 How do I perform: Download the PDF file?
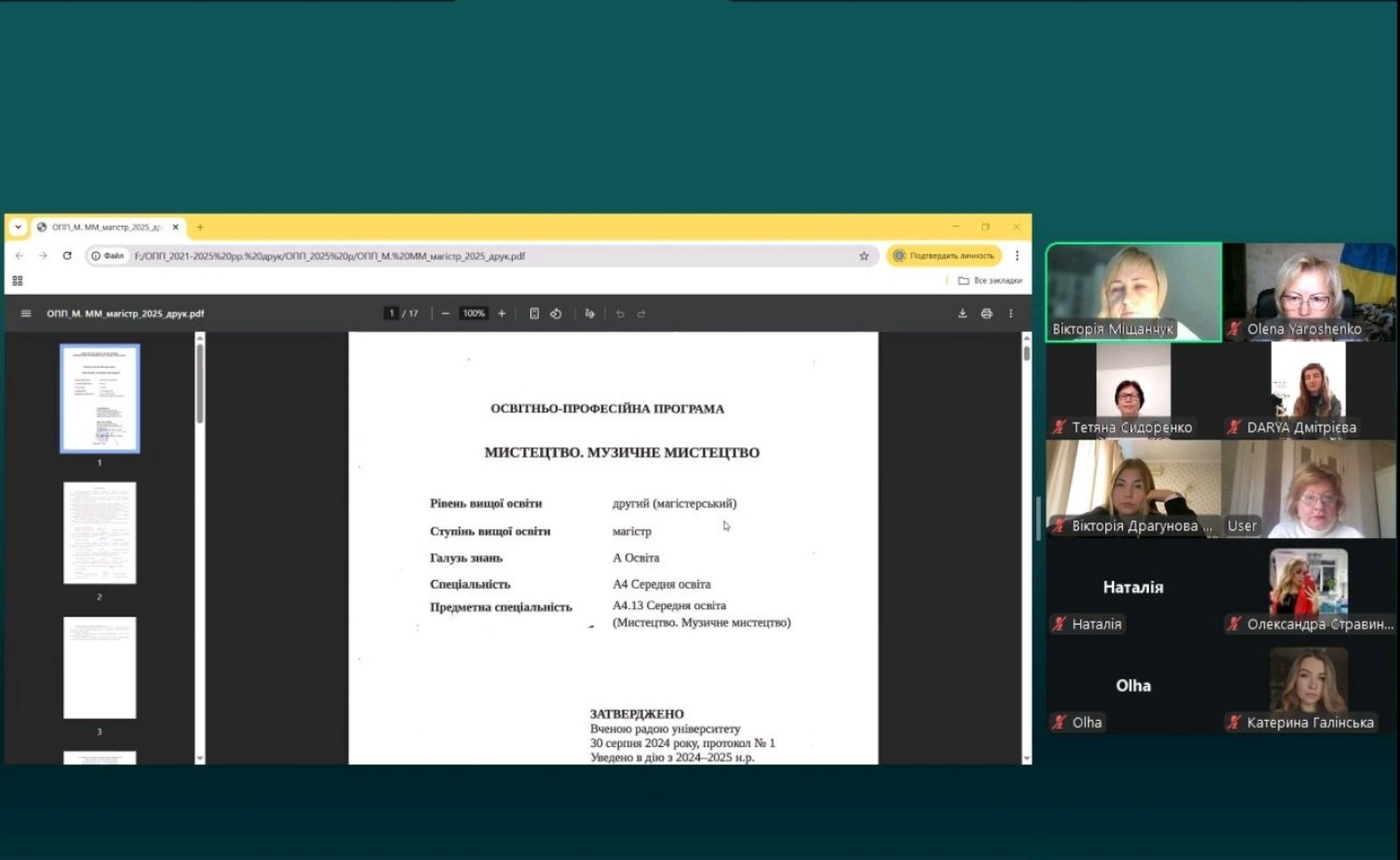pos(962,313)
